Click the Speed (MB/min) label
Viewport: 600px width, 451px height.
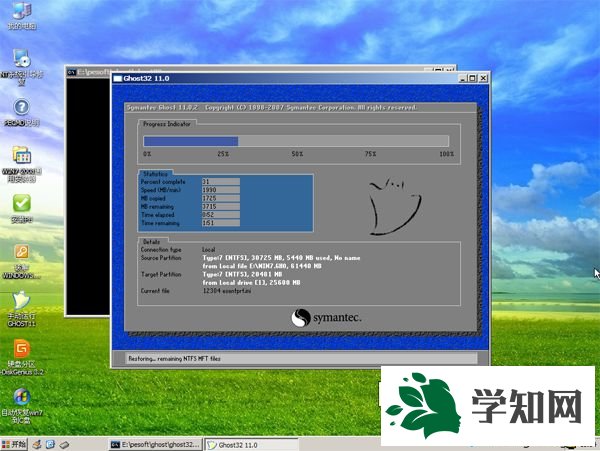pos(160,190)
